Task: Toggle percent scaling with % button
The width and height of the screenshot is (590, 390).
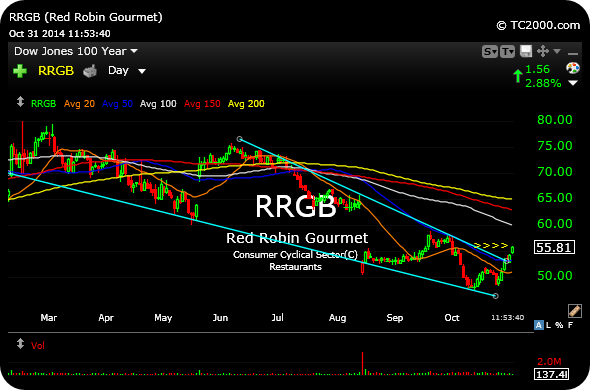Action: click(x=559, y=325)
